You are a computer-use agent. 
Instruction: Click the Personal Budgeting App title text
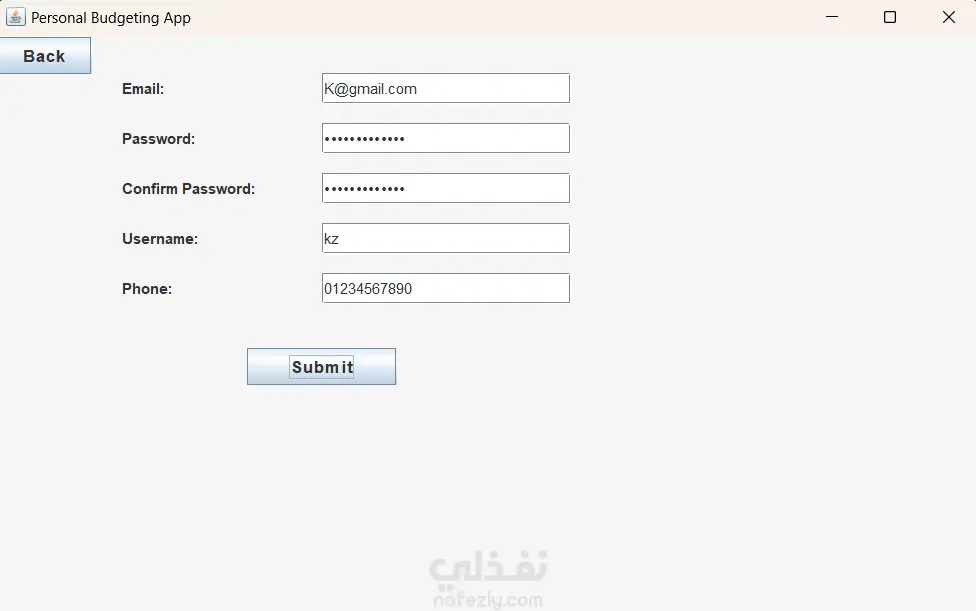click(x=111, y=18)
